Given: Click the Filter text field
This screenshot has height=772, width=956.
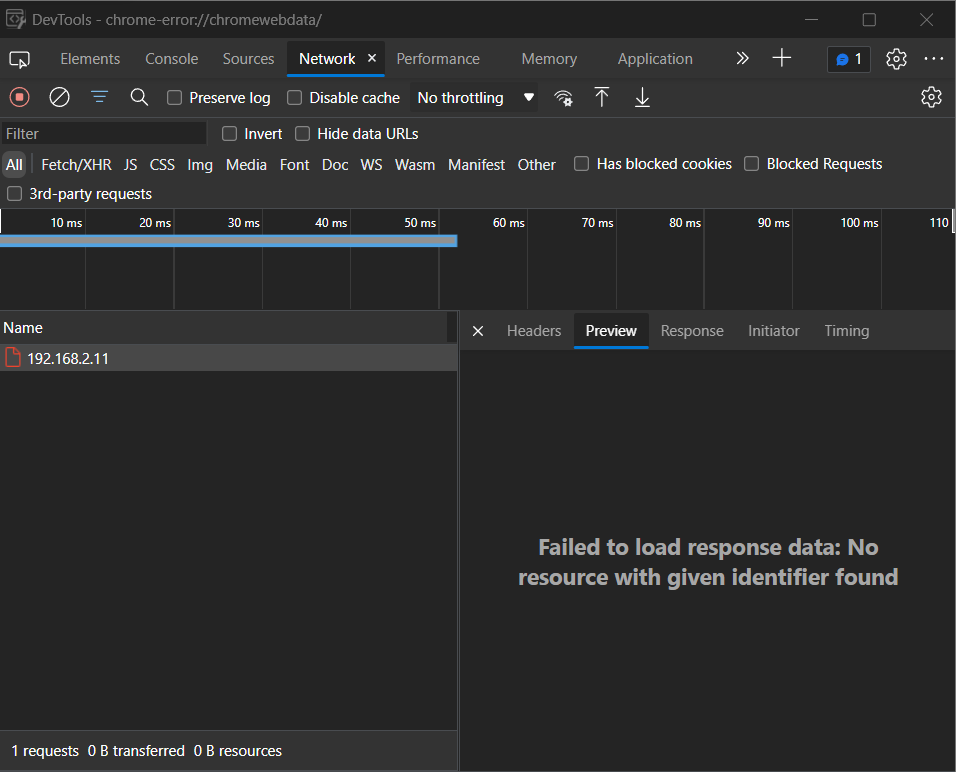Looking at the screenshot, I should 104,134.
